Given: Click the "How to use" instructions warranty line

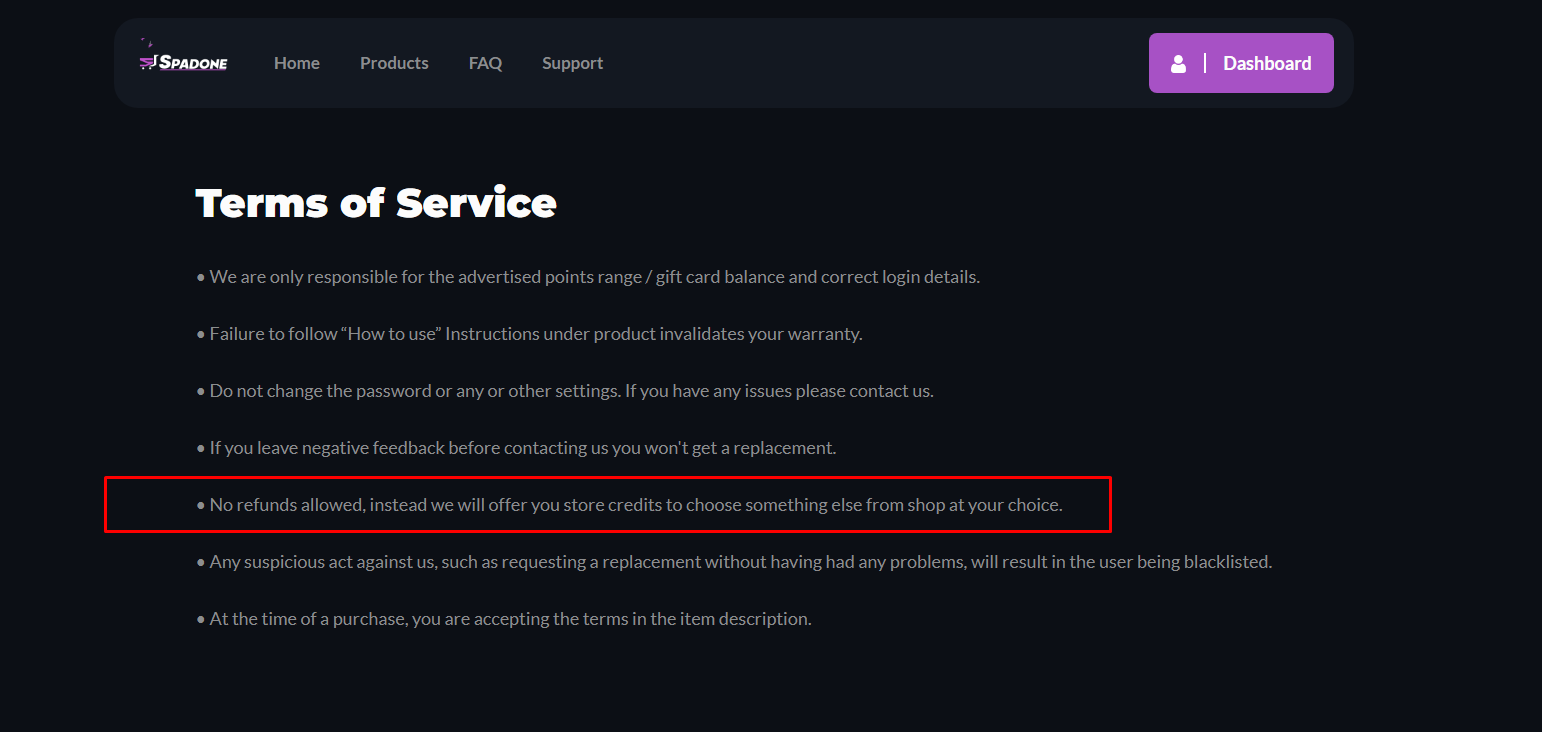Looking at the screenshot, I should [x=529, y=334].
